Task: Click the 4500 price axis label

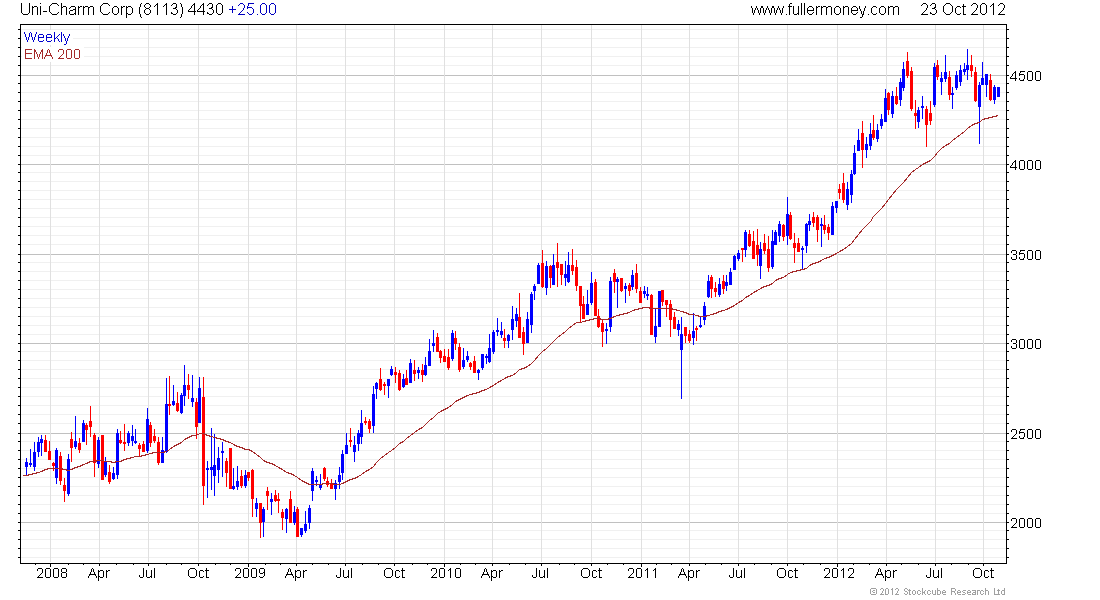Action: point(1026,76)
